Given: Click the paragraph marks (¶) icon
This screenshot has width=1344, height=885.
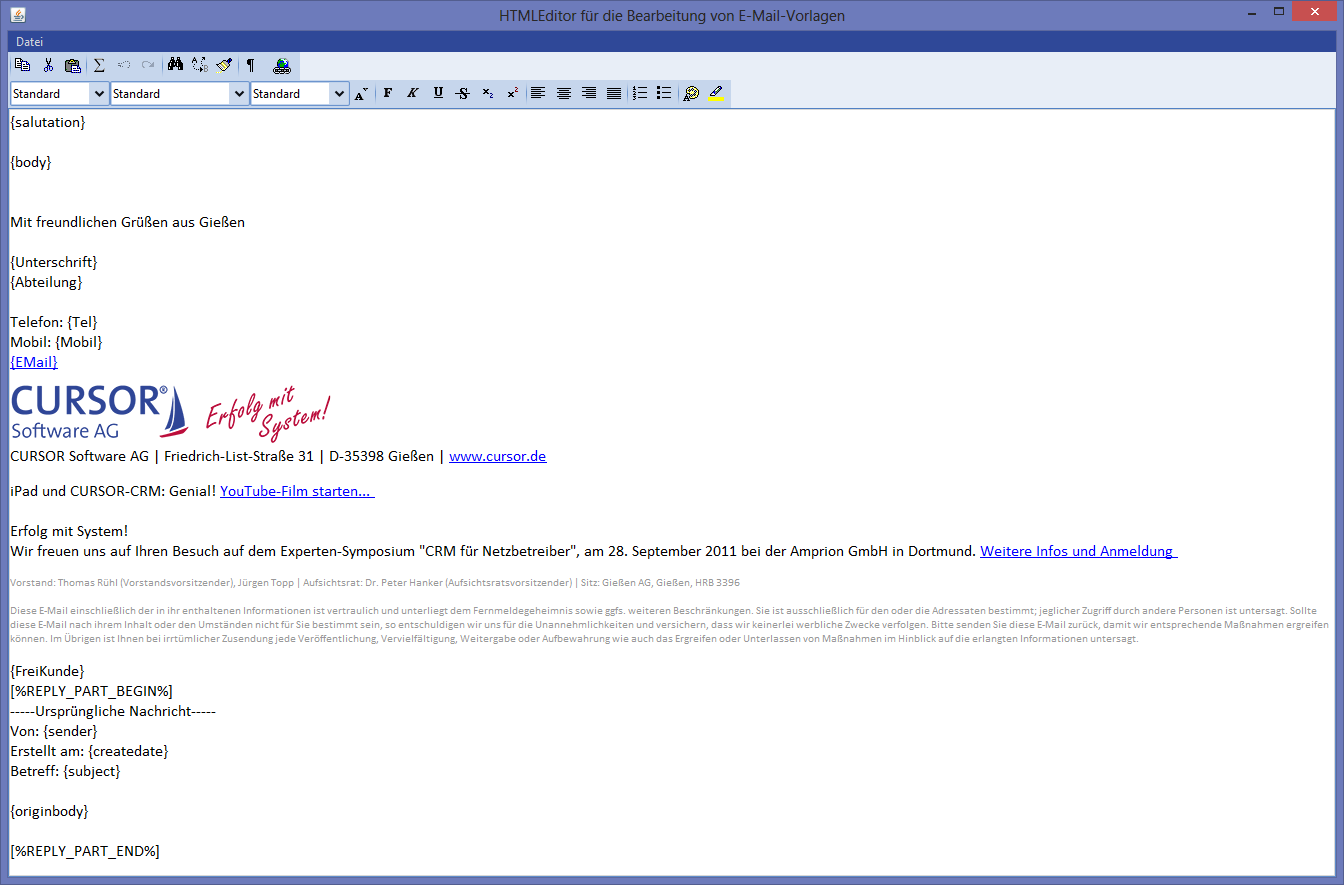Looking at the screenshot, I should [250, 66].
